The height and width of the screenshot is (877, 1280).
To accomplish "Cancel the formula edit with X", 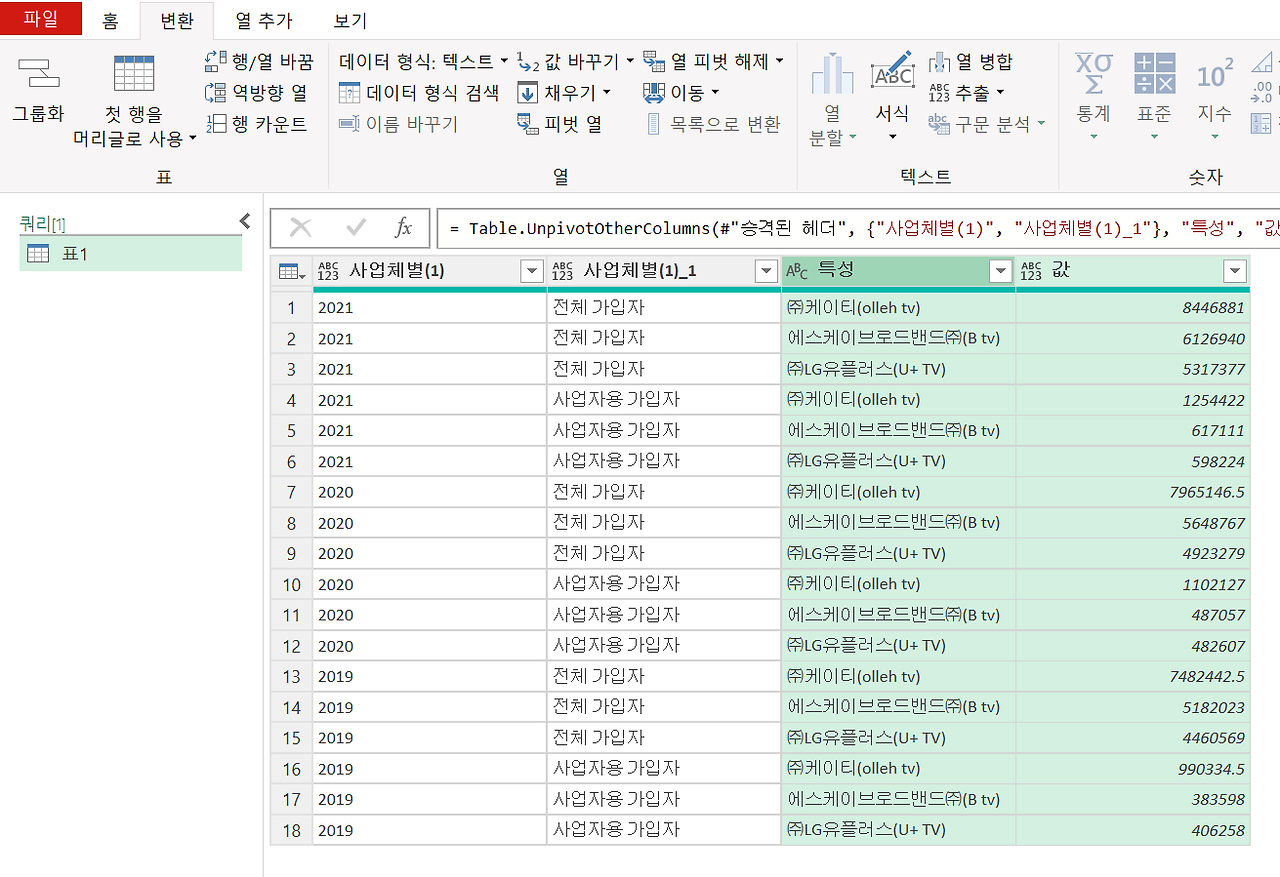I will pos(300,228).
